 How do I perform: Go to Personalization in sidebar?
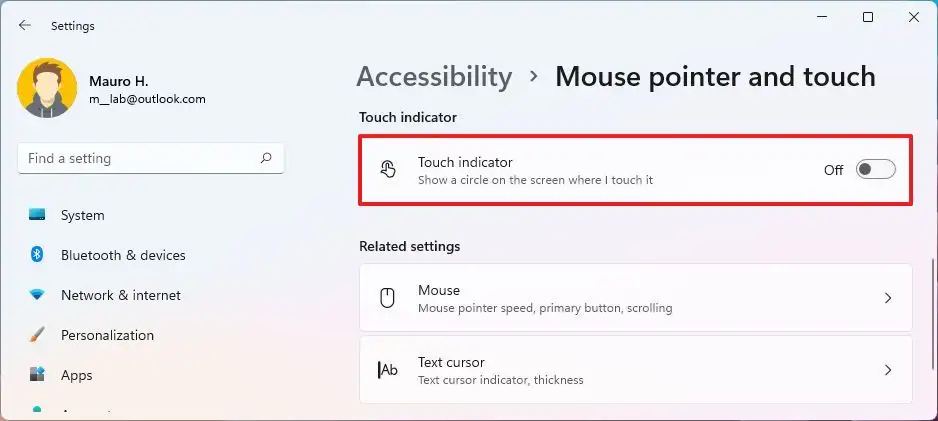107,335
